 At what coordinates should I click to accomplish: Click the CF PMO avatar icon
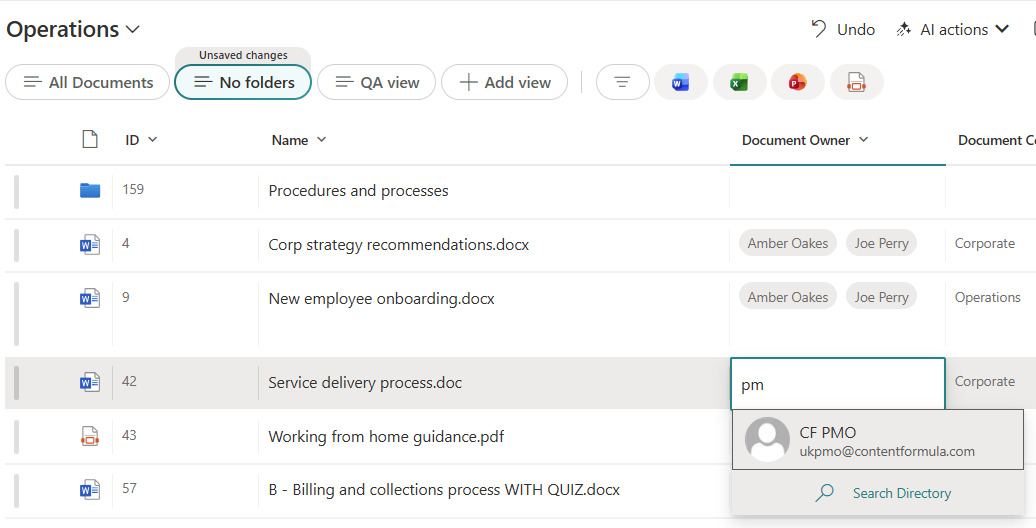(x=767, y=439)
